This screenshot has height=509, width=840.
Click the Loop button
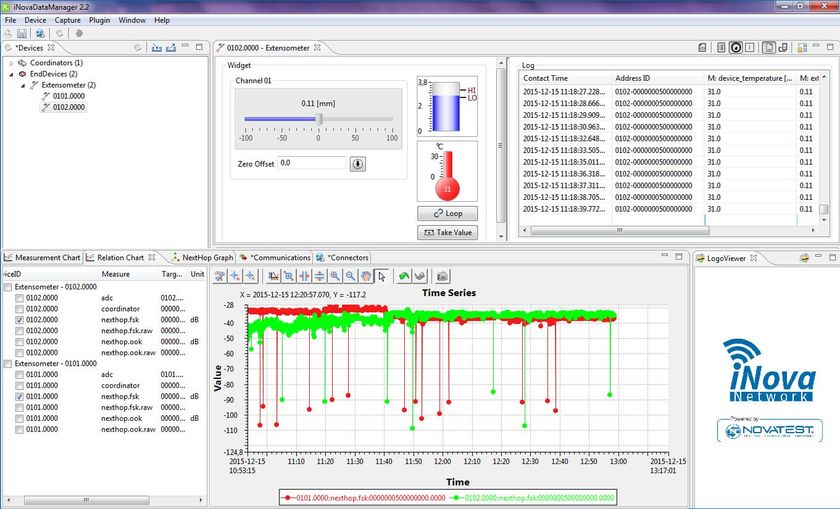click(447, 213)
